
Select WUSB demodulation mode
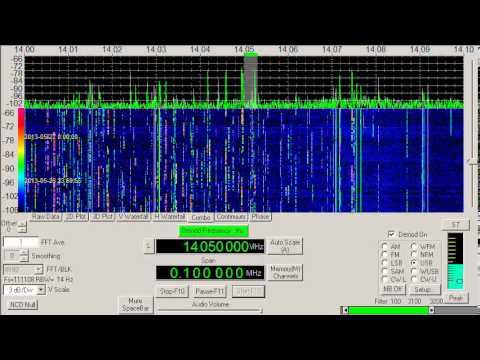click(x=414, y=271)
